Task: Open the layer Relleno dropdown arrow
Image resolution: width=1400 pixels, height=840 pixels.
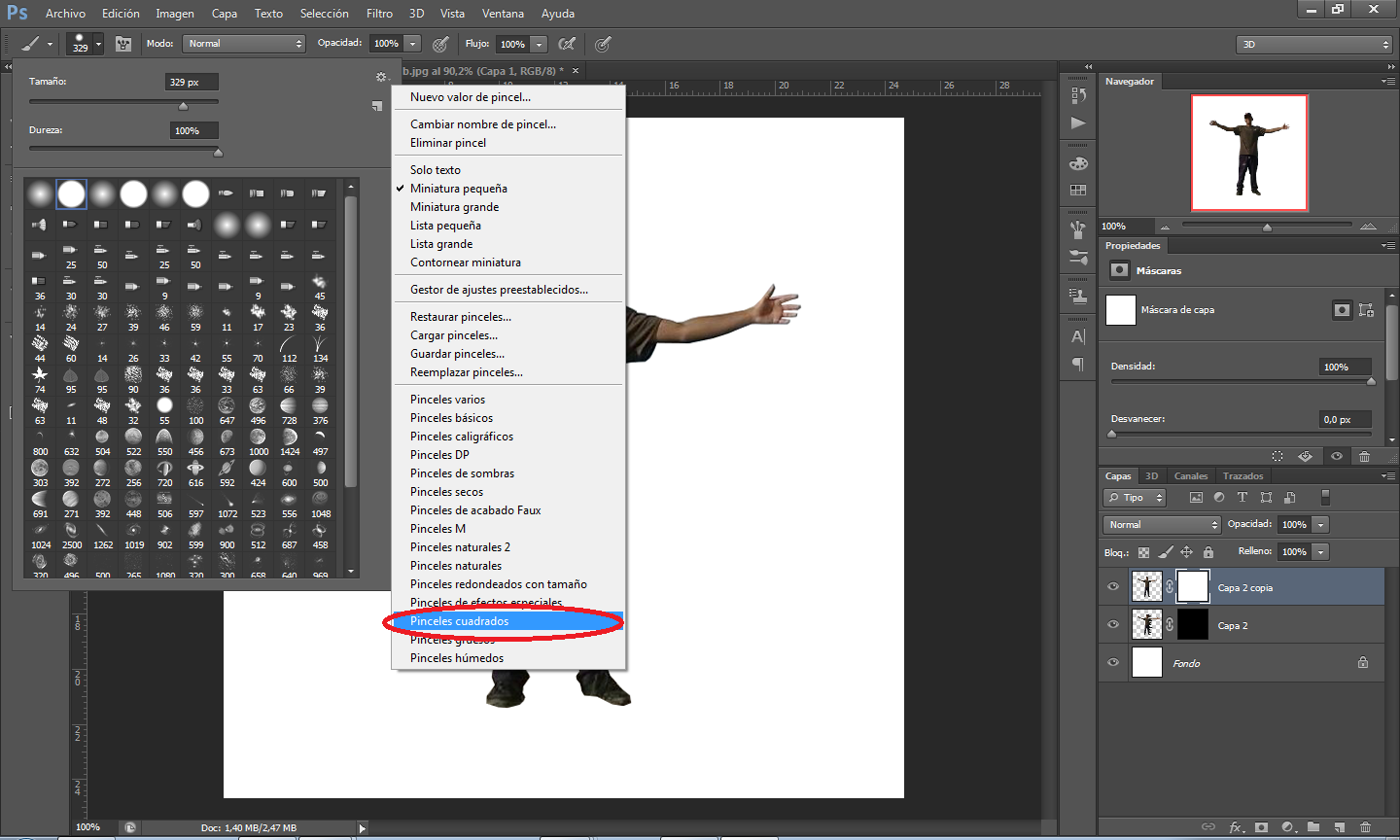Action: pyautogui.click(x=1320, y=551)
